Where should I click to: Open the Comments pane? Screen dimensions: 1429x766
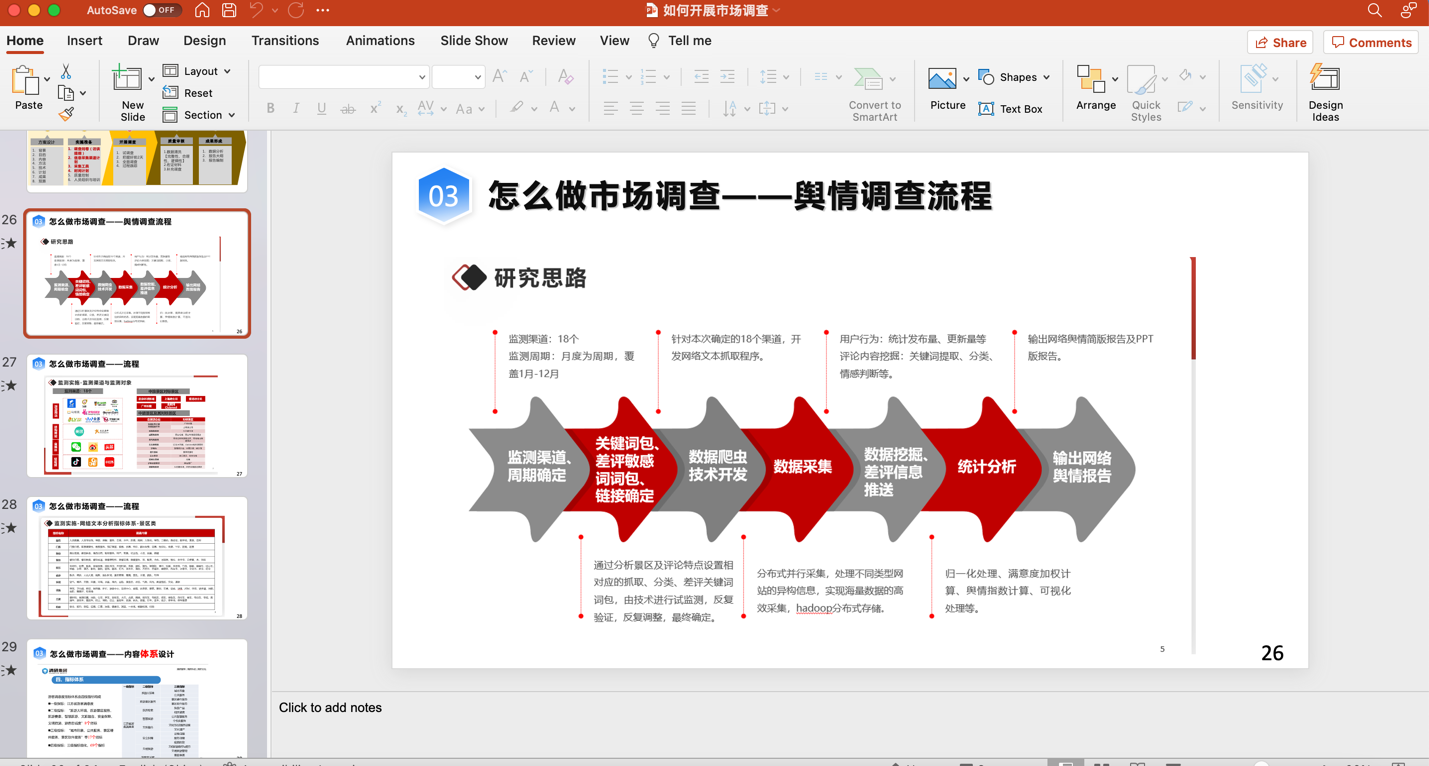pyautogui.click(x=1371, y=42)
